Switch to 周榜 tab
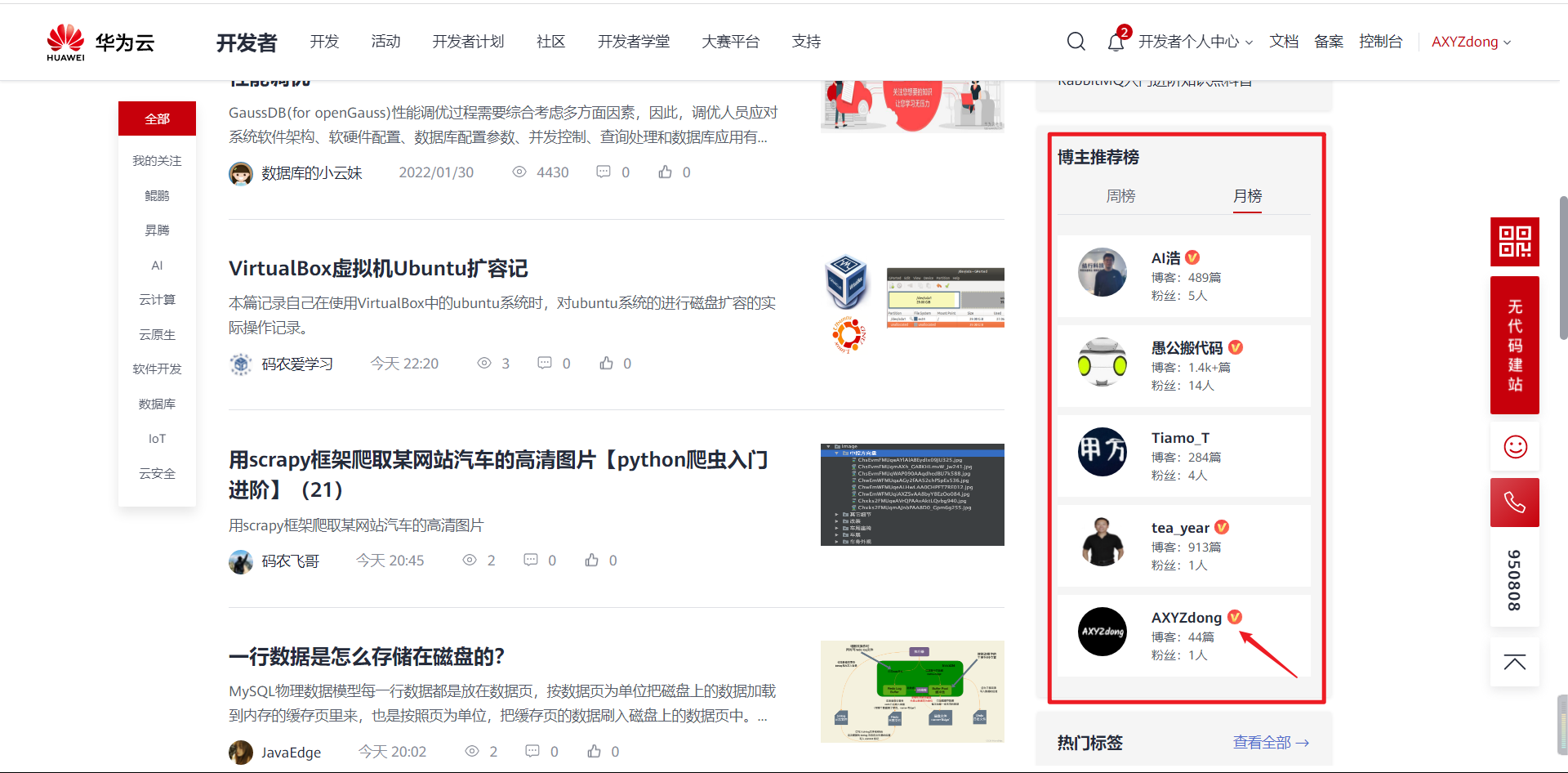This screenshot has height=773, width=1568. point(1120,196)
